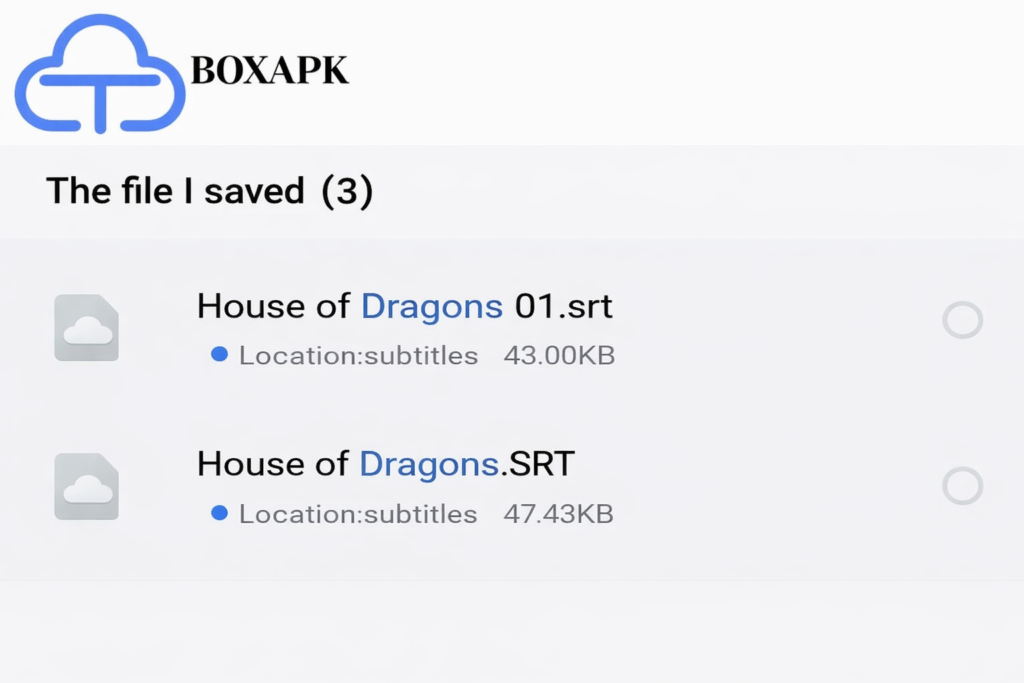Open the House of Dragons.SRT file name
The width and height of the screenshot is (1024, 683).
(x=386, y=463)
